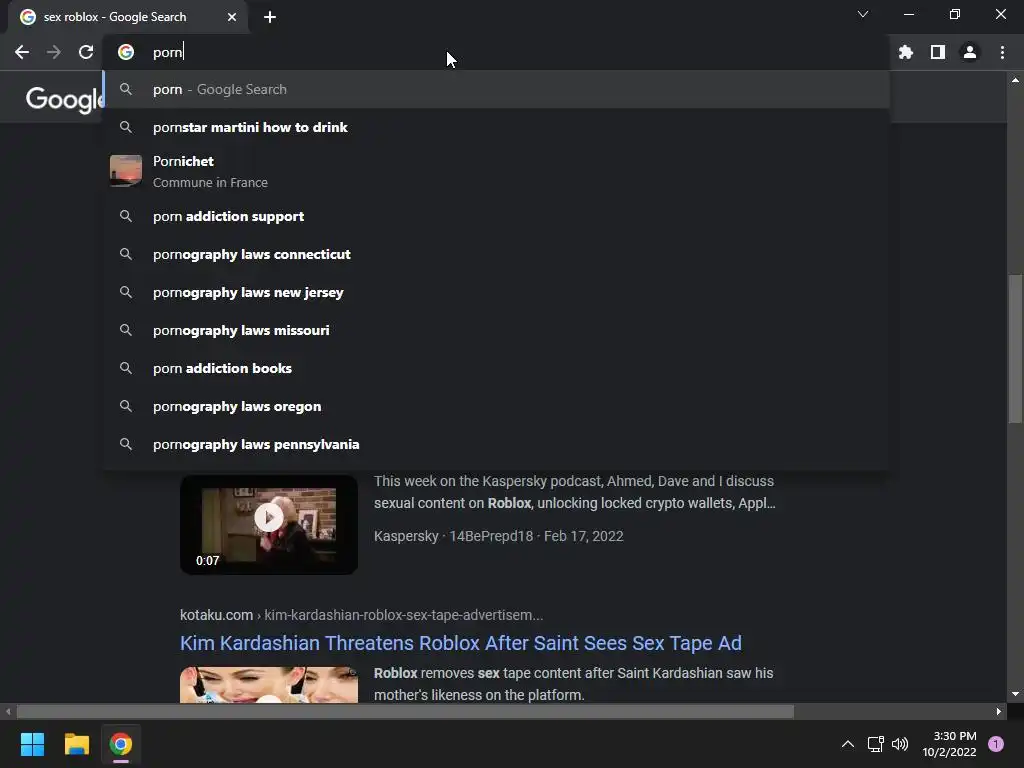Click inside the address bar text field
The height and width of the screenshot is (768, 1024).
(x=496, y=52)
